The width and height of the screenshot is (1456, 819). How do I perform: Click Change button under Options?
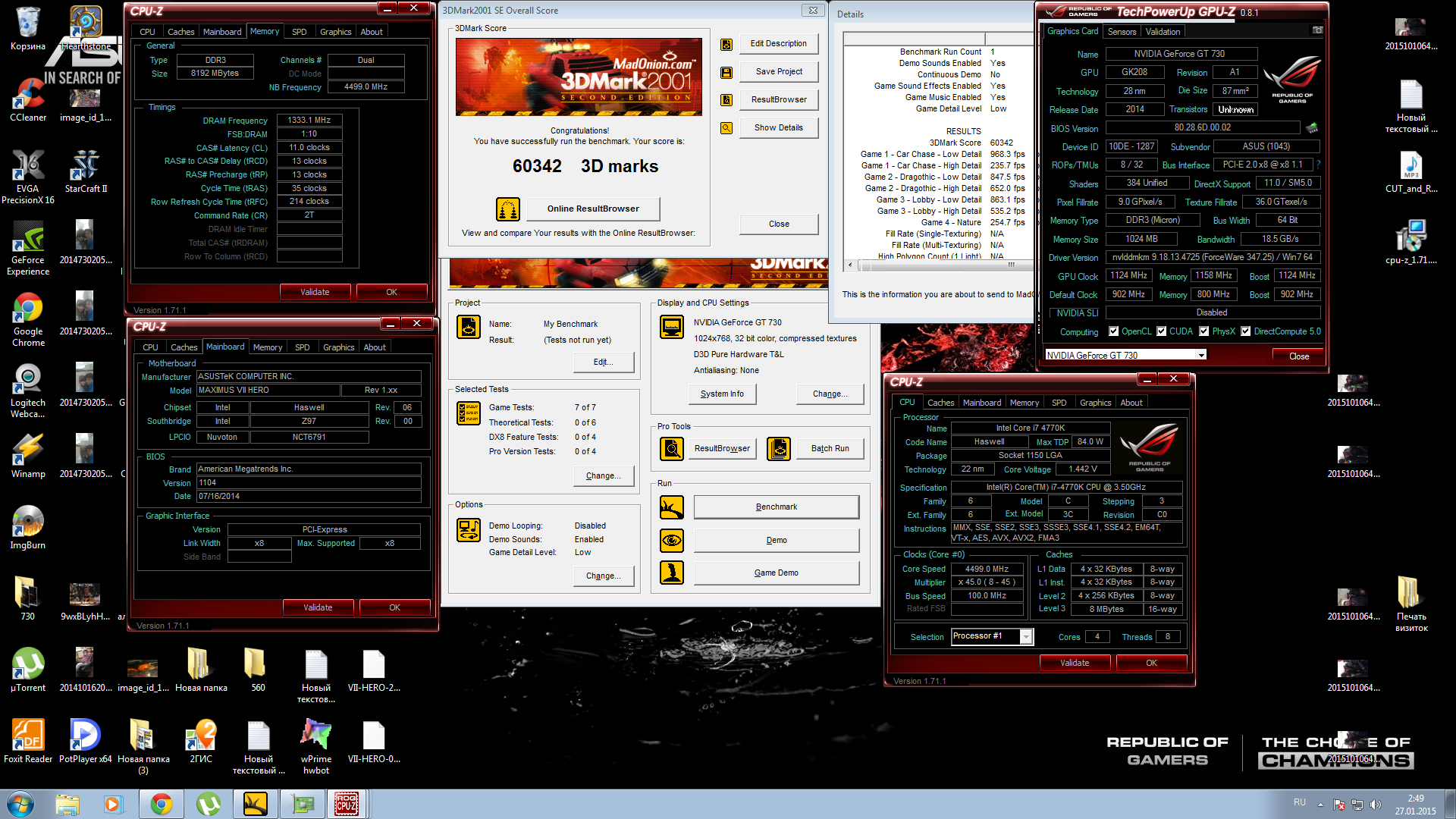604,576
